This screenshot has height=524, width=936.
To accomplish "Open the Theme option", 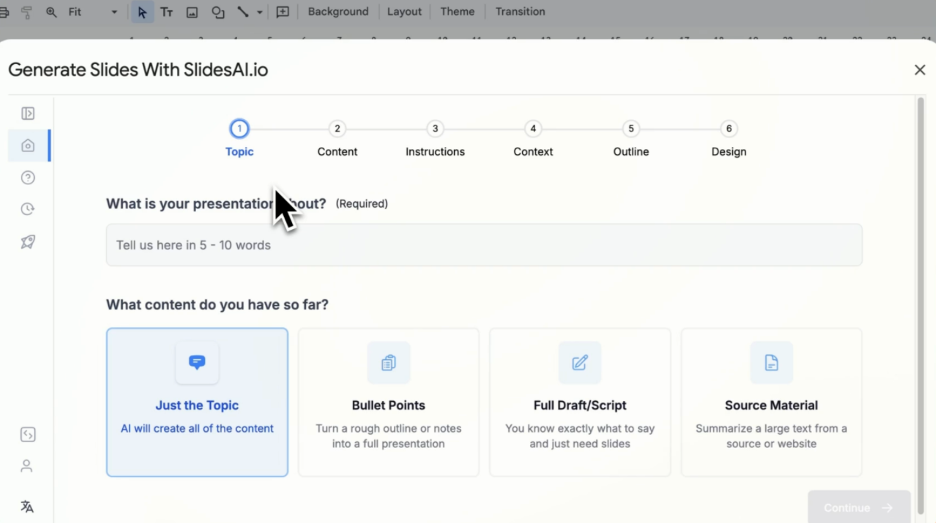I will [457, 11].
